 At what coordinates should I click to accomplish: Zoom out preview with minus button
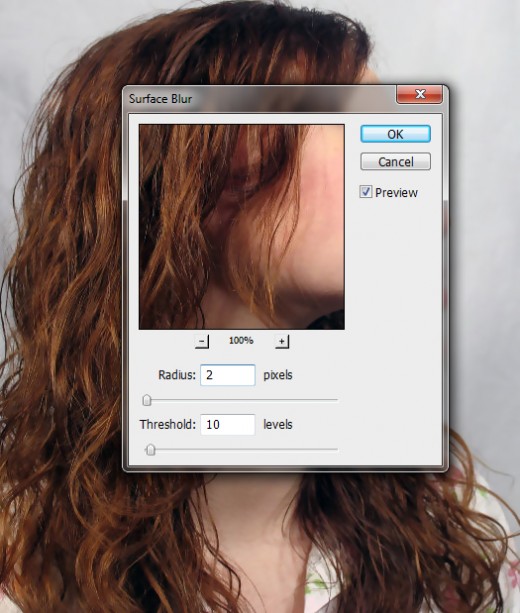[x=202, y=341]
